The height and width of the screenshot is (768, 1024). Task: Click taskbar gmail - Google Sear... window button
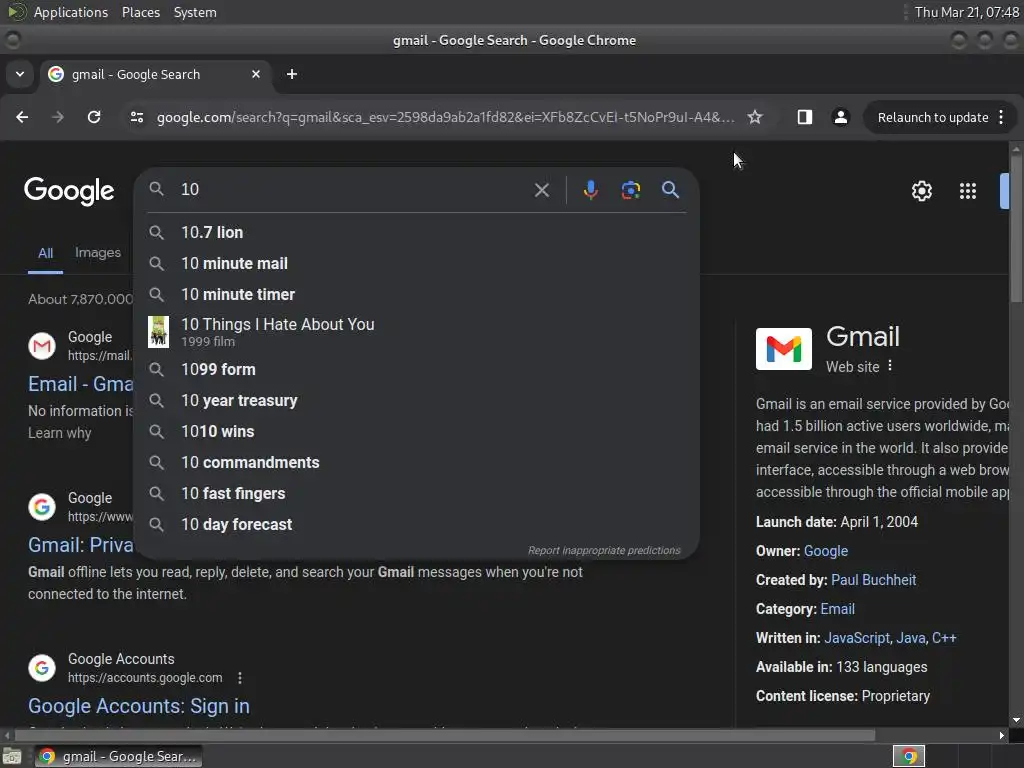(119, 756)
